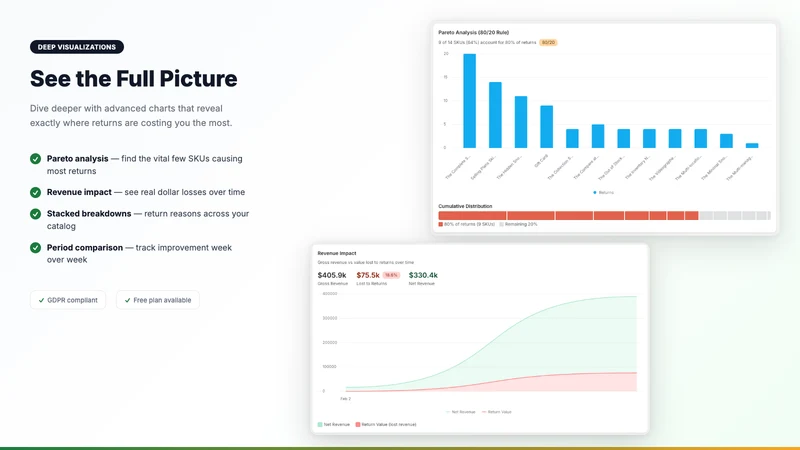Screen dimensions: 800x450
Task: Click the green Net Revenue legend square
Action: (320, 424)
